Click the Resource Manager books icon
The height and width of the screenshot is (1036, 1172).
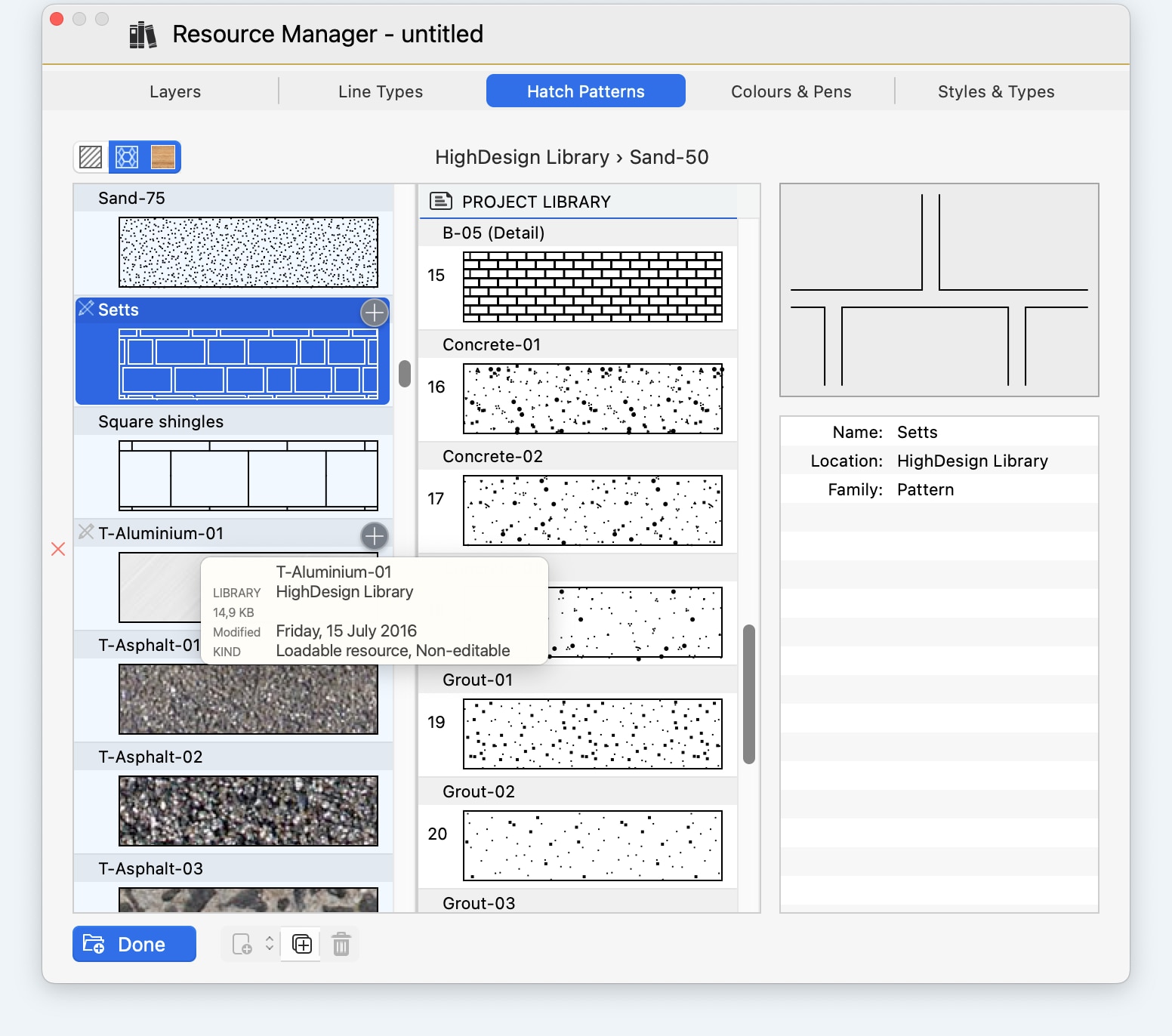[143, 35]
